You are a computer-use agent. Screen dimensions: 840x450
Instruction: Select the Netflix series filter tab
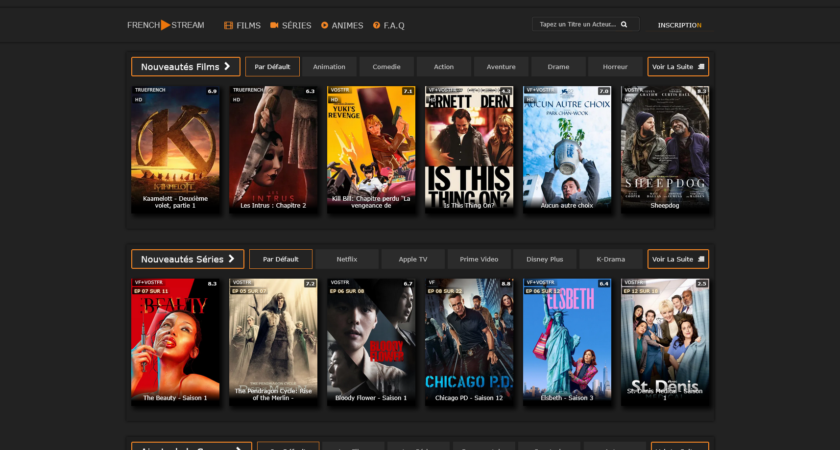[347, 259]
